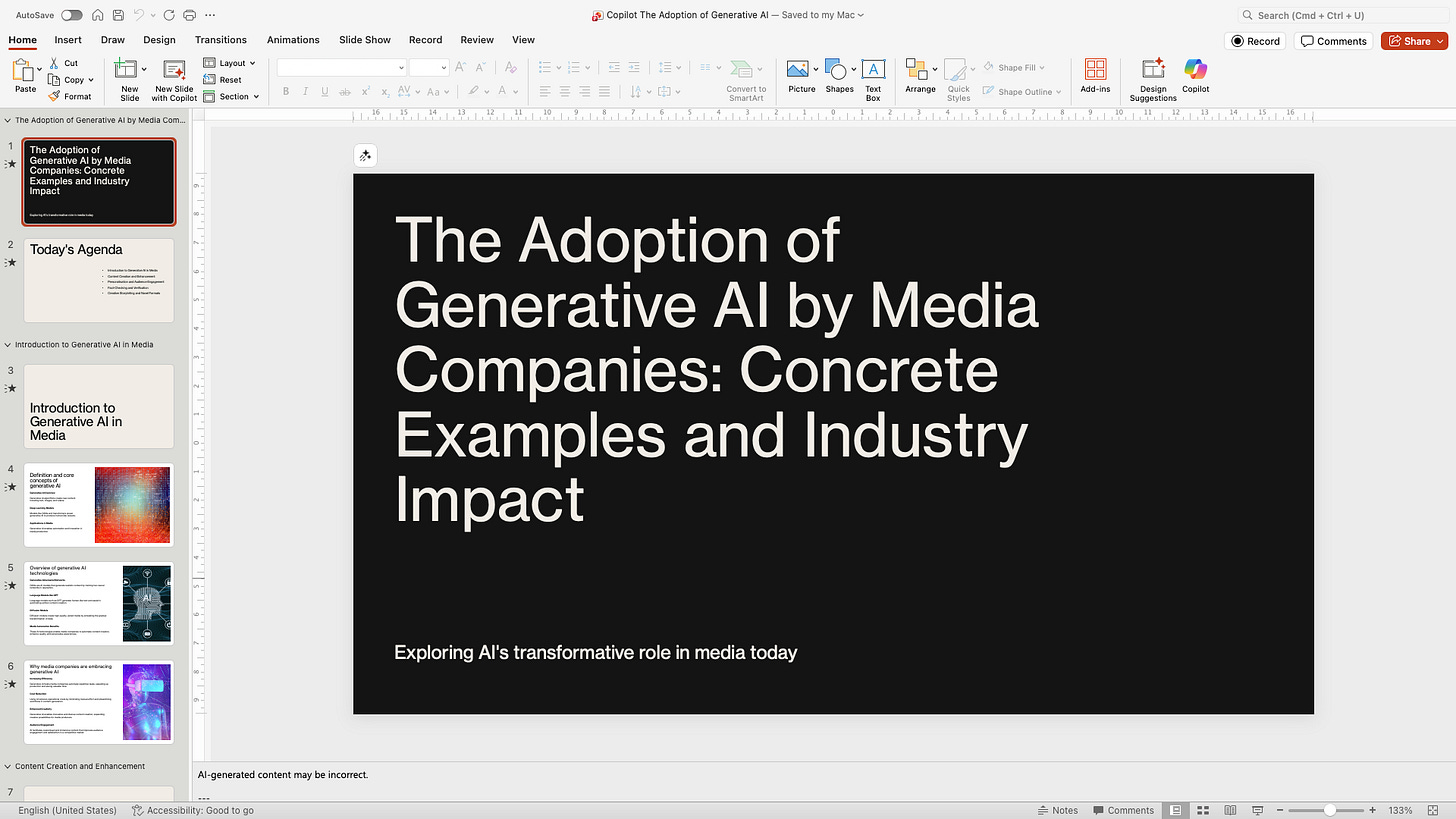The height and width of the screenshot is (819, 1456).
Task: Zoom out with the minus icon
Action: pos(1279,810)
